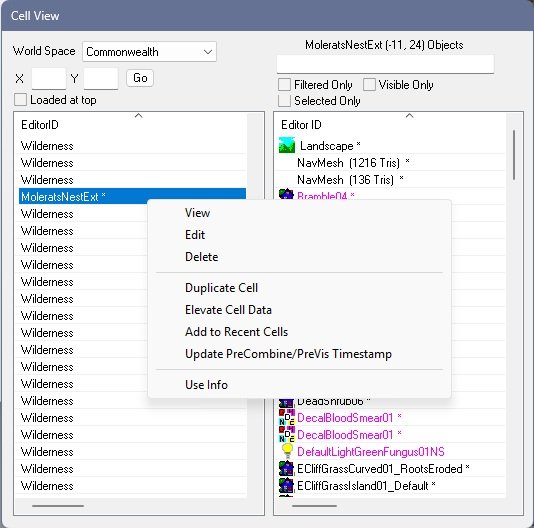The image size is (534, 528).
Task: Select the DefaultLightGreenFungus01NS row
Action: (390, 452)
